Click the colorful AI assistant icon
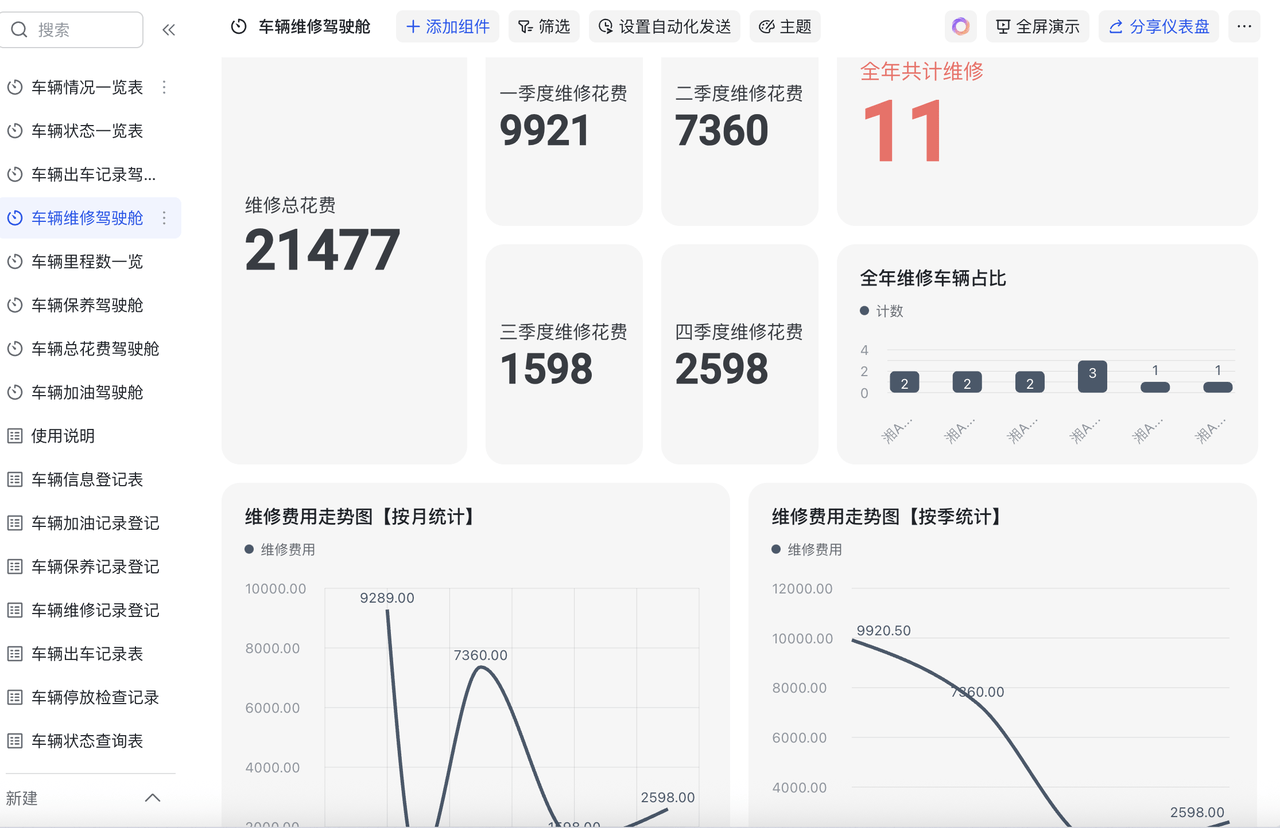 960,27
